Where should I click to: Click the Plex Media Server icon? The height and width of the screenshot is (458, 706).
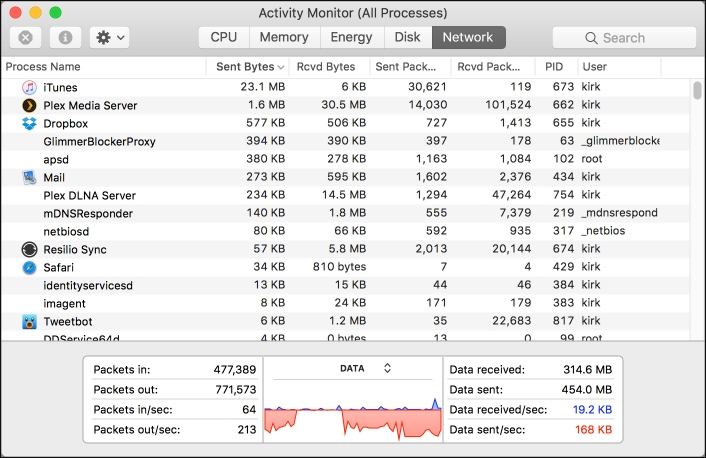[x=29, y=105]
